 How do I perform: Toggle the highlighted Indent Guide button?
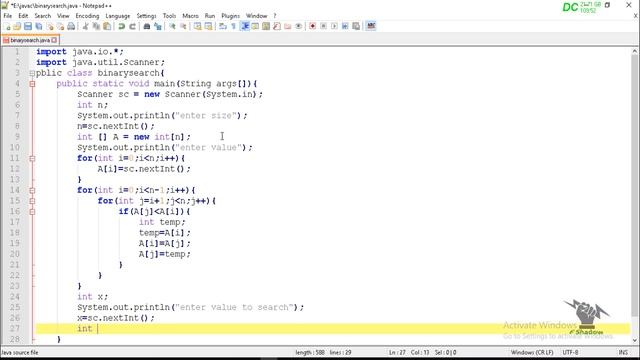245,27
